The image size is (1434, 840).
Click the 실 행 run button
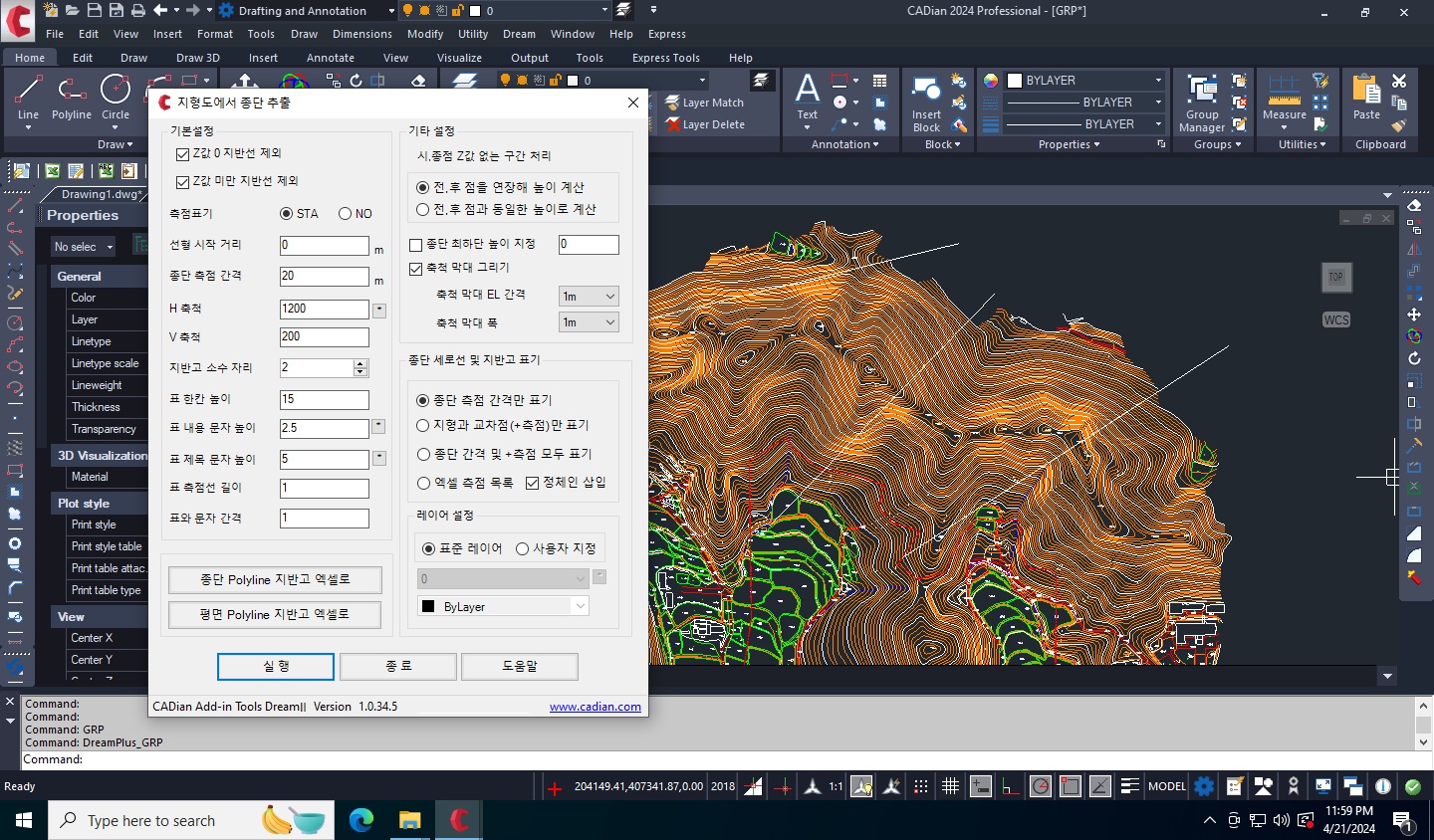pos(276,667)
